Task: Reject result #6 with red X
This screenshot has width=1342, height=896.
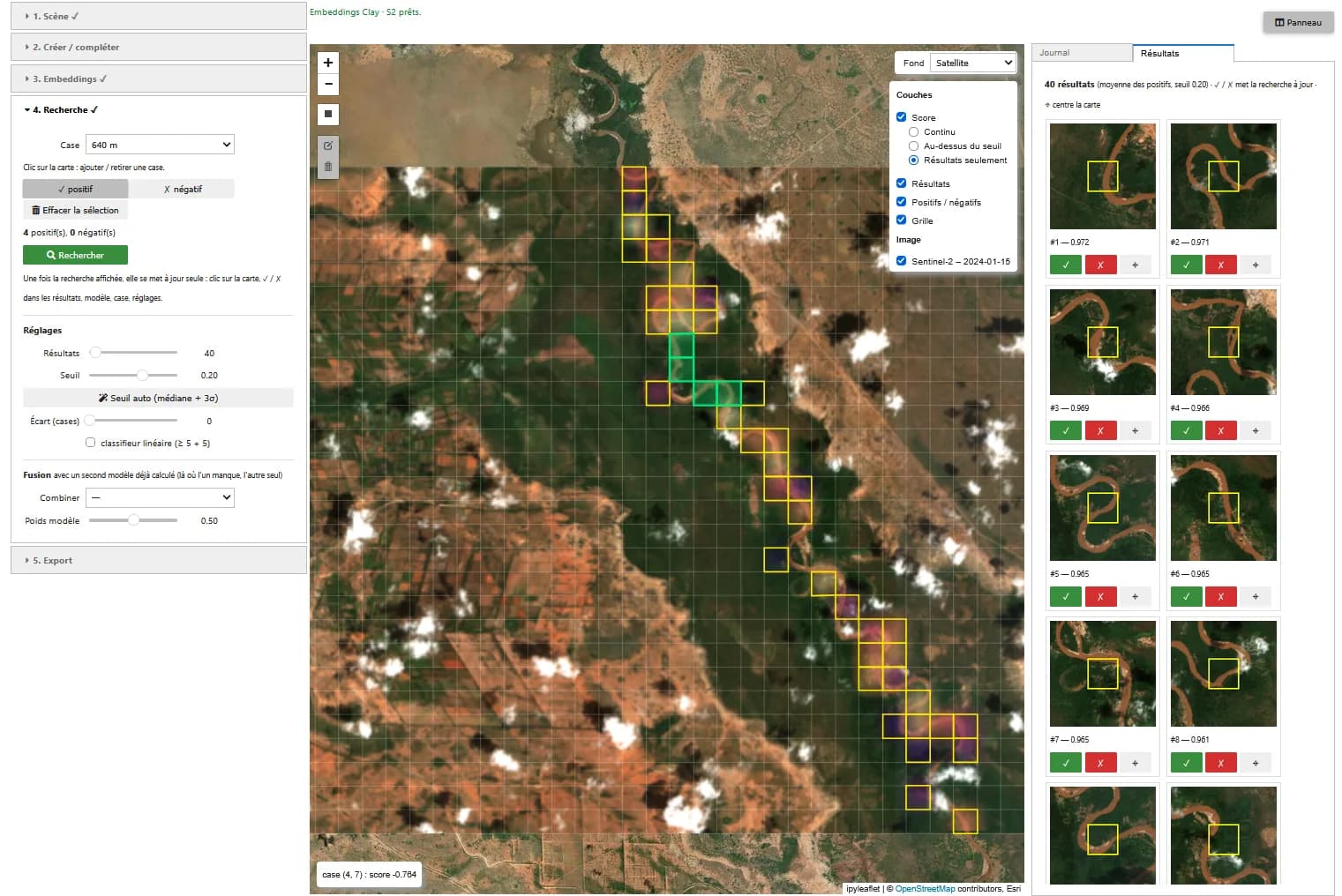Action: pyautogui.click(x=1221, y=596)
